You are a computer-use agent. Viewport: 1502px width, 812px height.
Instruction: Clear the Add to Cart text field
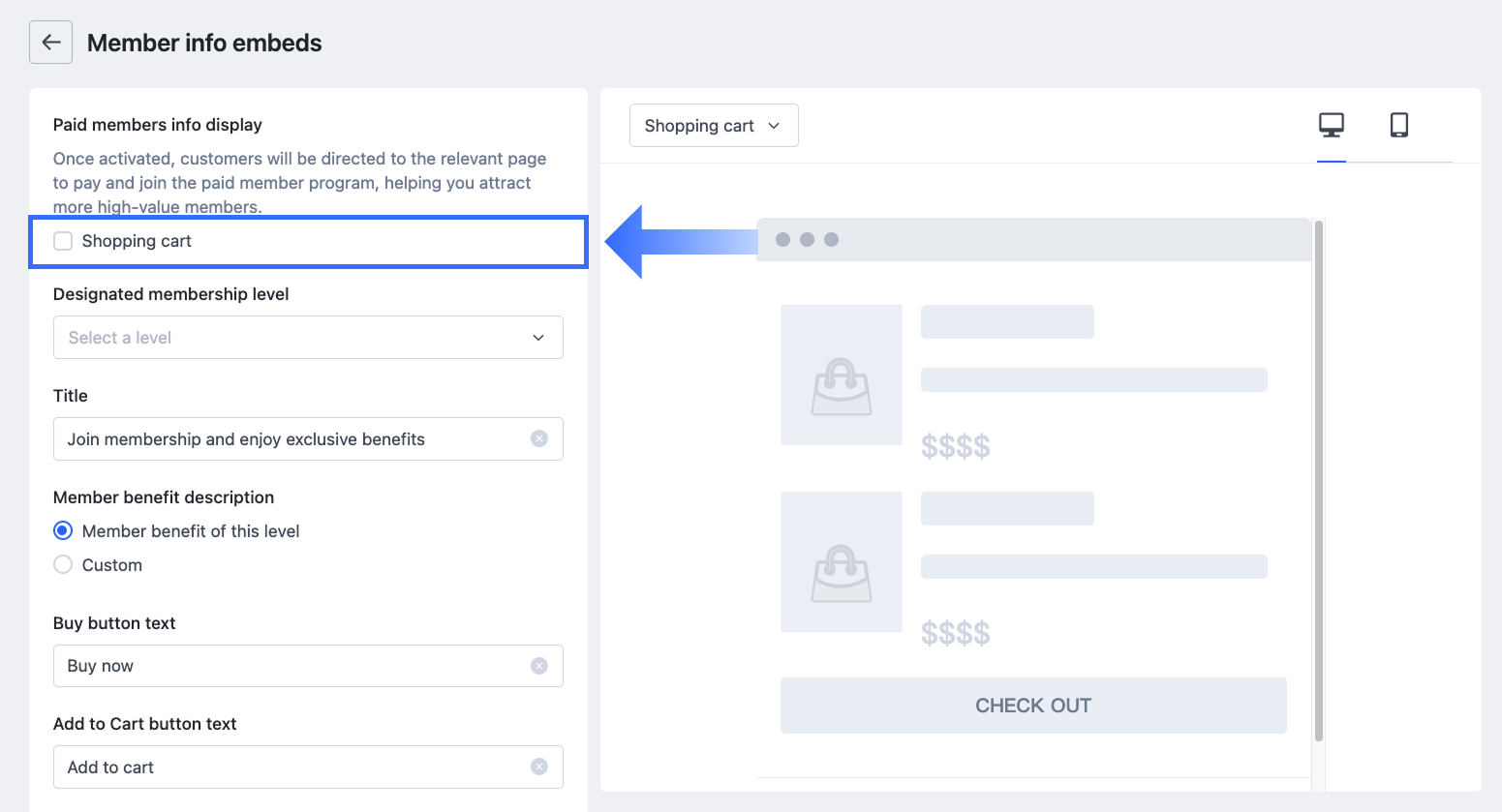(539, 767)
